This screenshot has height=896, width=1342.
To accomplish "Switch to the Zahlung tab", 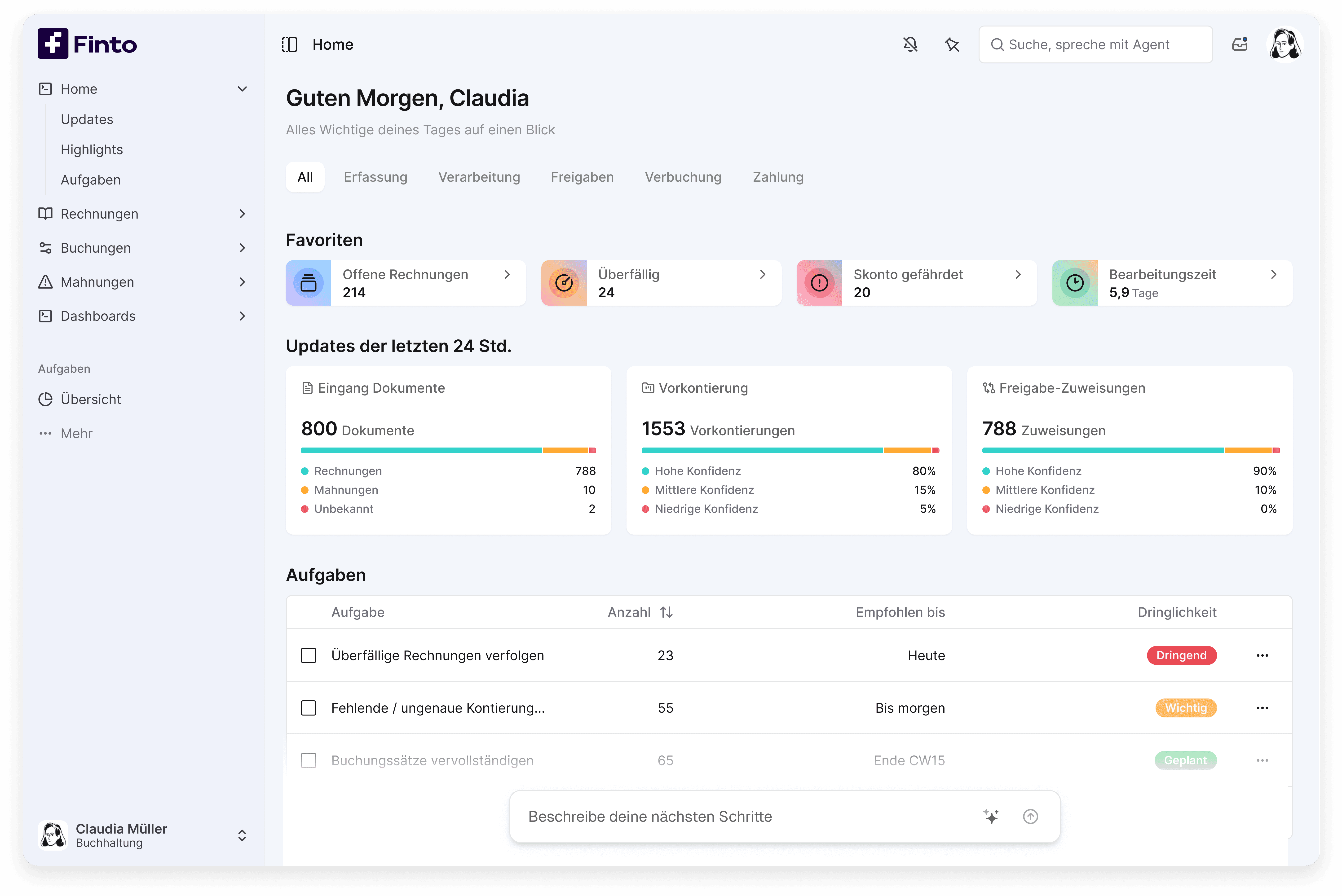I will (x=778, y=177).
